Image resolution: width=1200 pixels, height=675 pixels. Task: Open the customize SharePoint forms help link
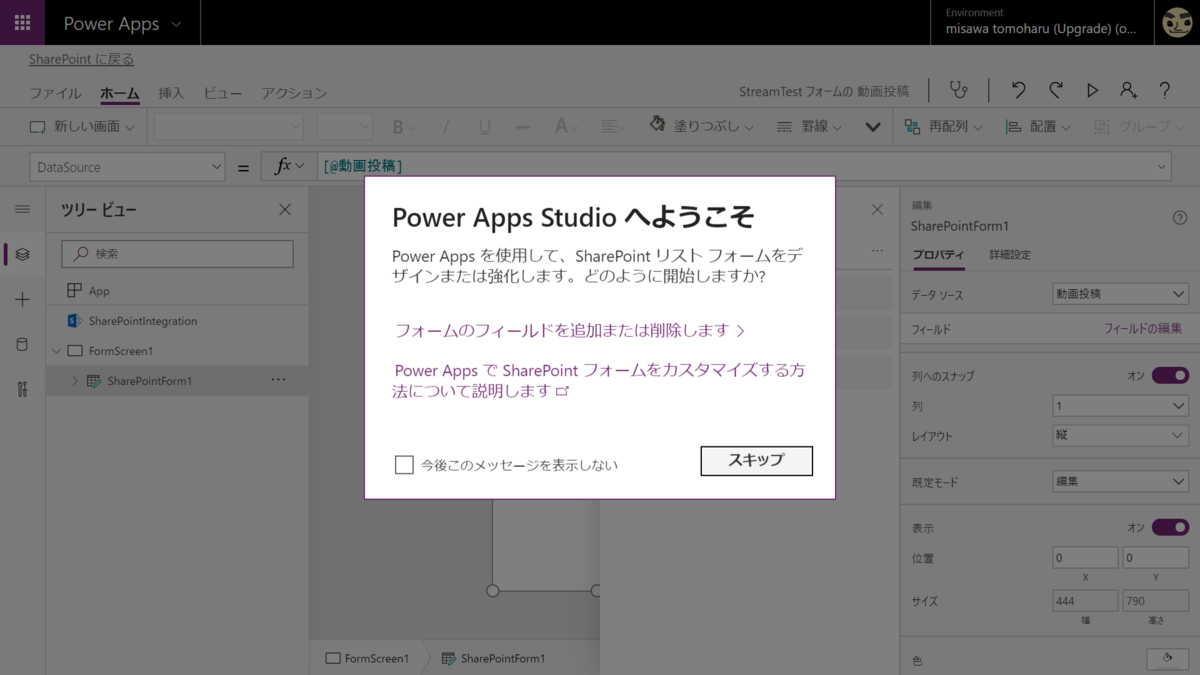(600, 380)
